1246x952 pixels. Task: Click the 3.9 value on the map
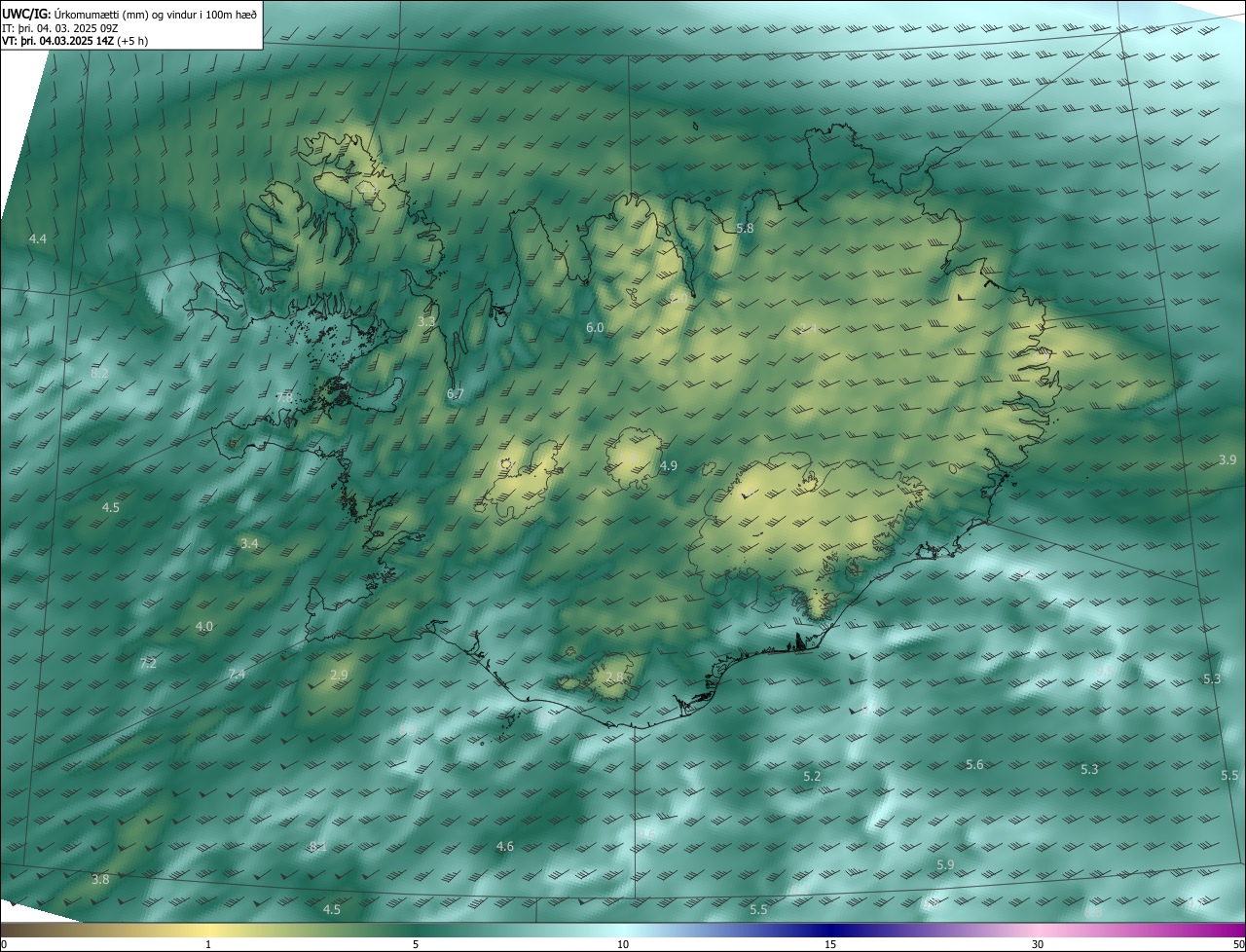(1228, 459)
